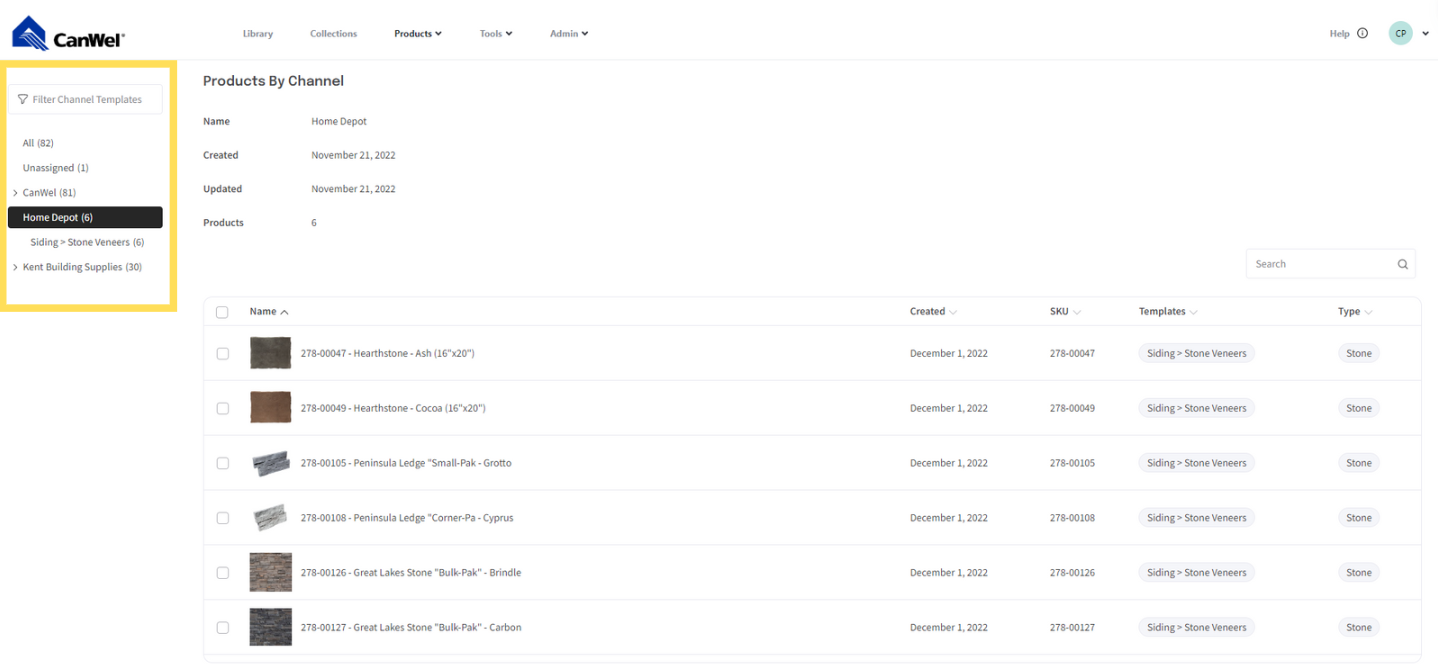Viewport: 1438px width, 668px height.
Task: Select all products with header checkbox
Action: tap(222, 312)
